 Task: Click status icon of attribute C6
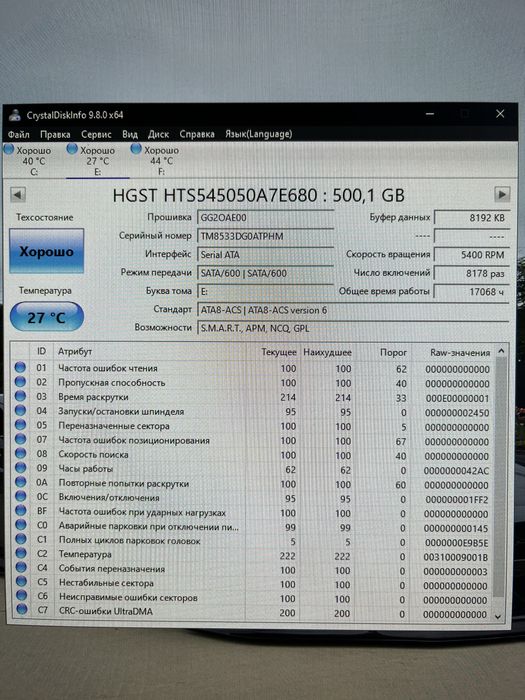[x=21, y=595]
